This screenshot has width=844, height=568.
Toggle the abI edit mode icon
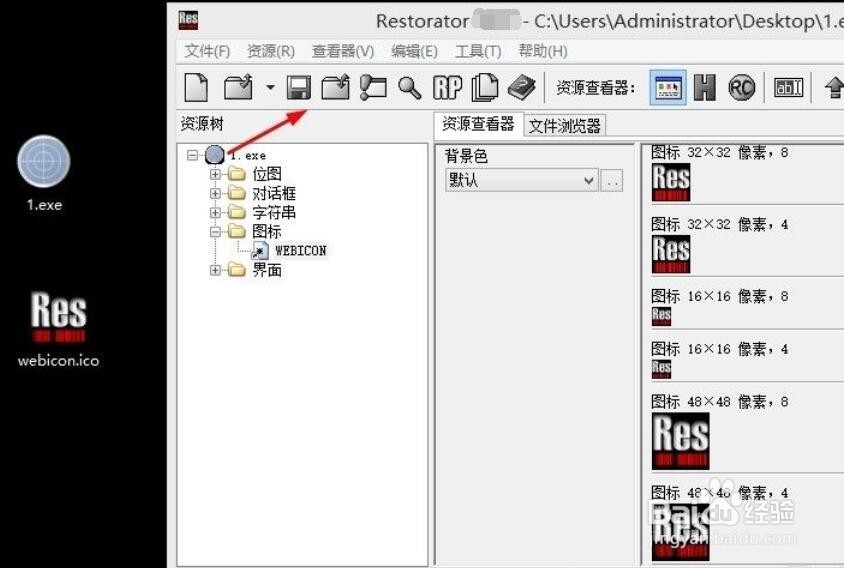pos(788,87)
